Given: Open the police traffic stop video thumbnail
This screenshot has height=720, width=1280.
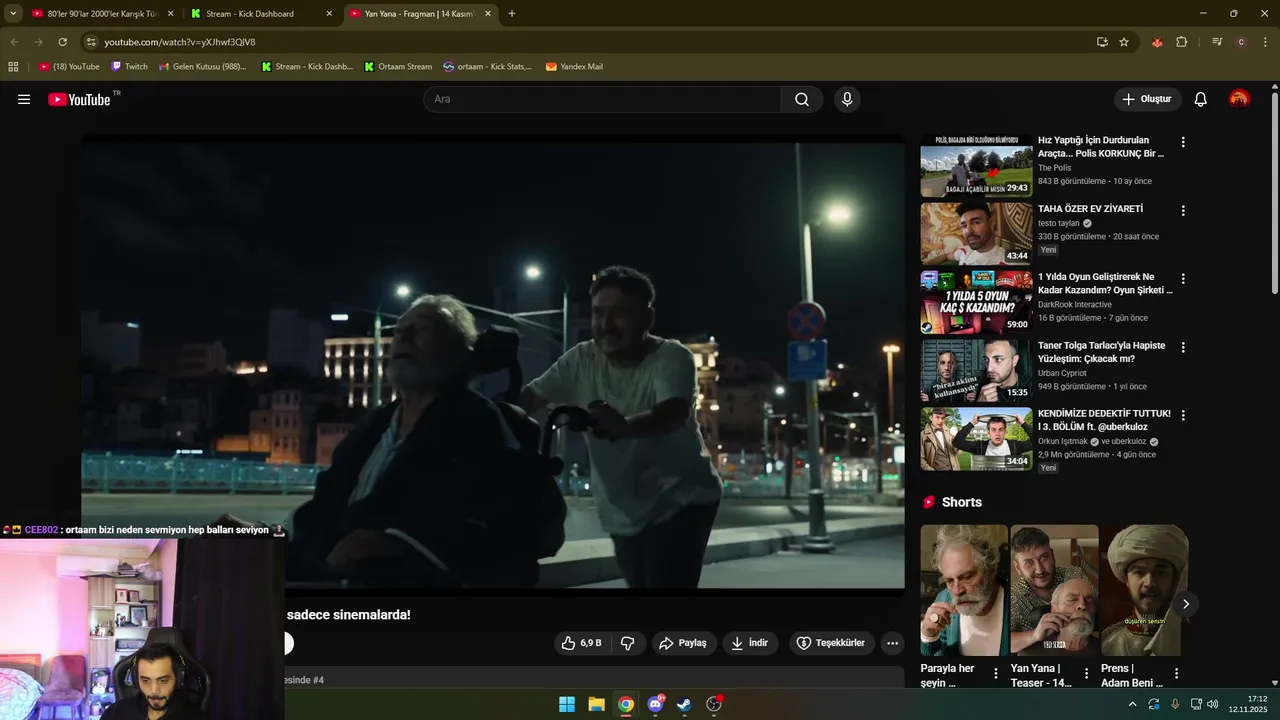Looking at the screenshot, I should 976,166.
